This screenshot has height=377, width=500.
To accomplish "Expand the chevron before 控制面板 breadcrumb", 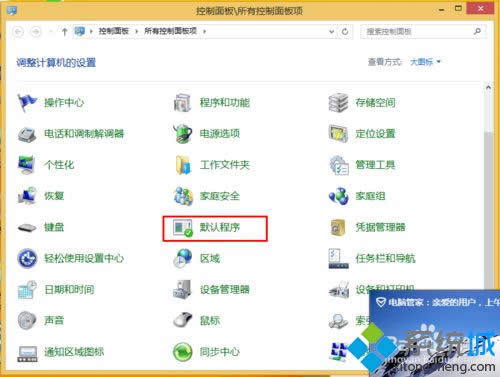I will (x=91, y=32).
